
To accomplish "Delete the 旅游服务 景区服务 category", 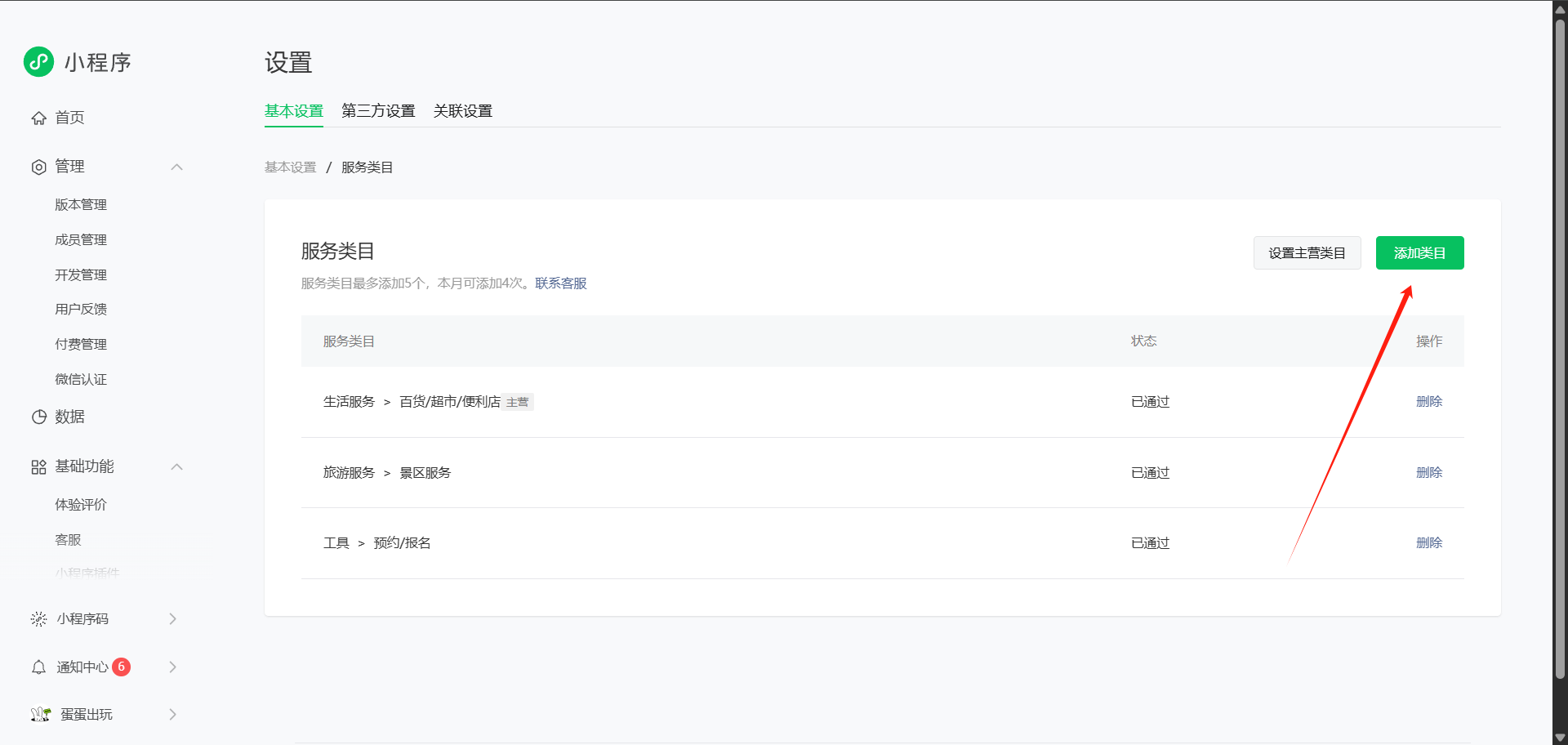I will 1429,473.
